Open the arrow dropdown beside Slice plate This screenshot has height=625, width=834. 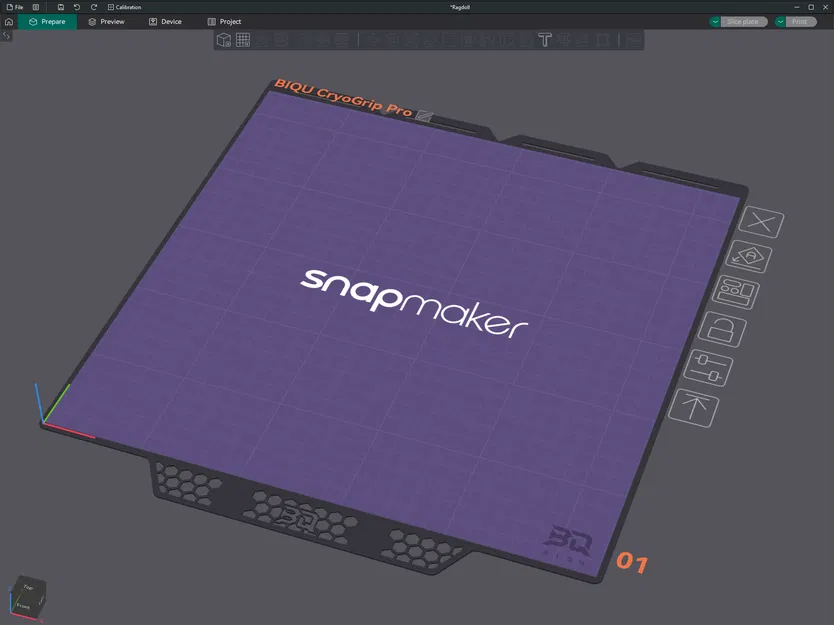(714, 20)
